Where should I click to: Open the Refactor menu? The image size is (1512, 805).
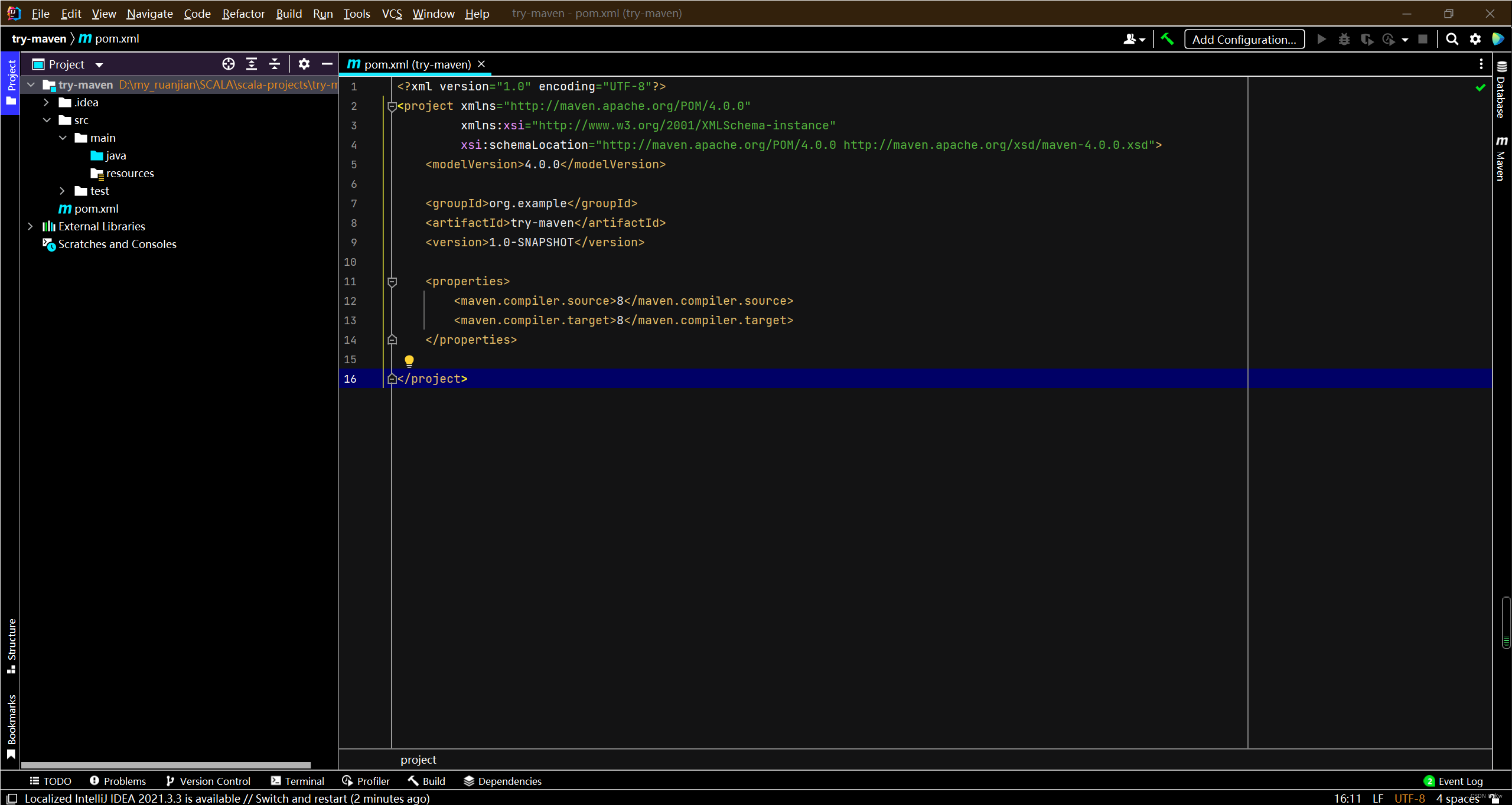[243, 13]
